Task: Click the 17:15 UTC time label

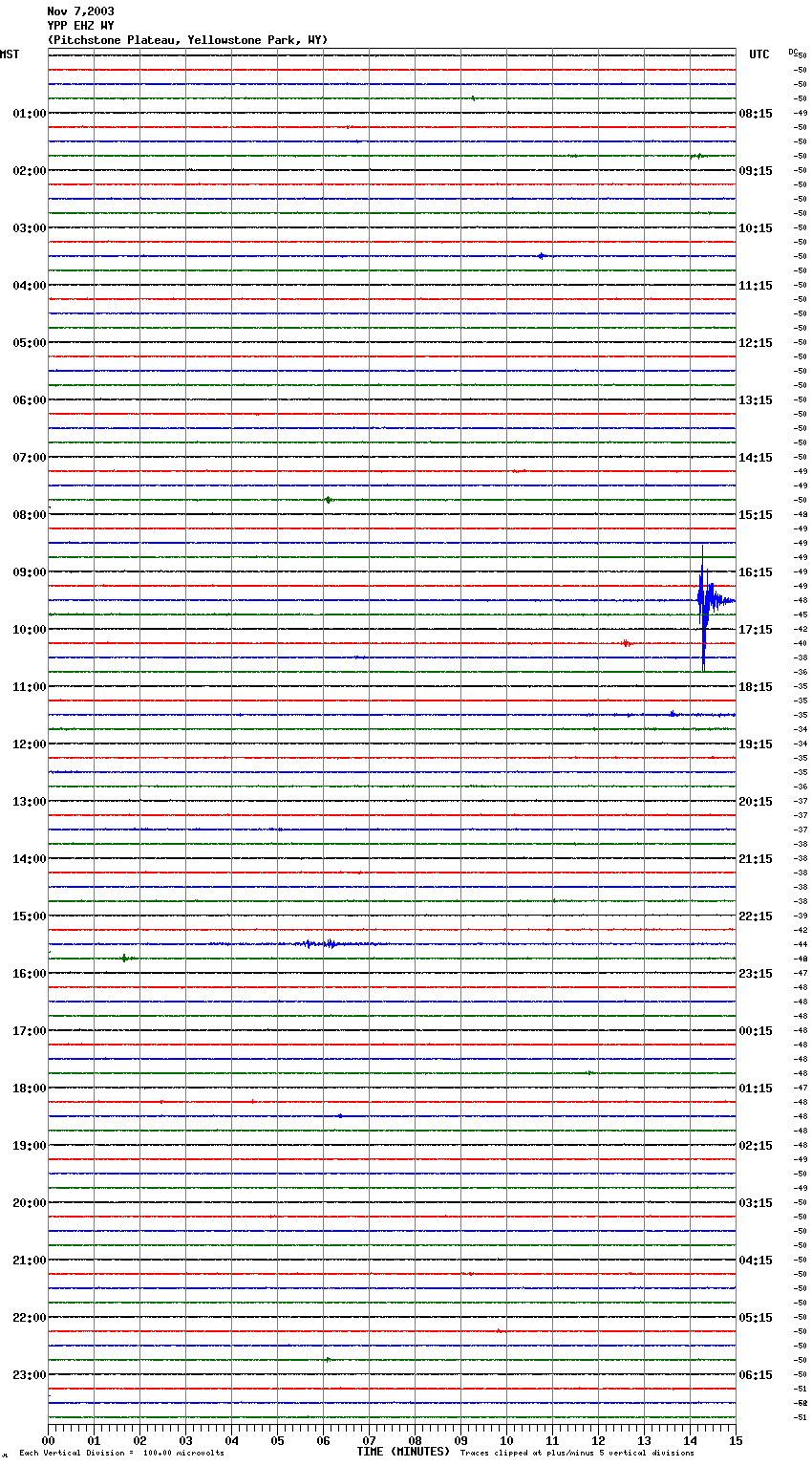Action: click(x=756, y=630)
